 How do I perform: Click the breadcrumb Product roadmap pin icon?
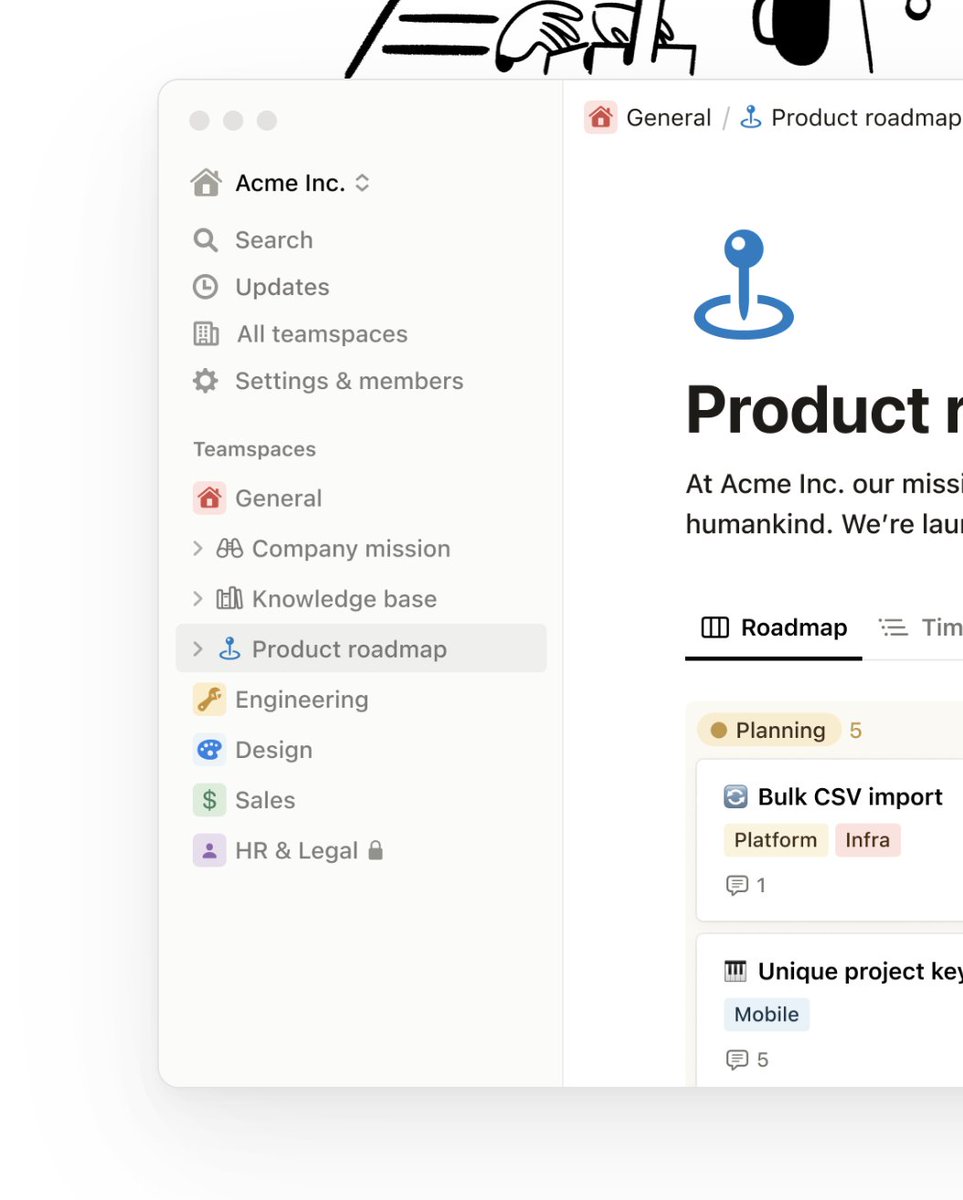click(751, 117)
